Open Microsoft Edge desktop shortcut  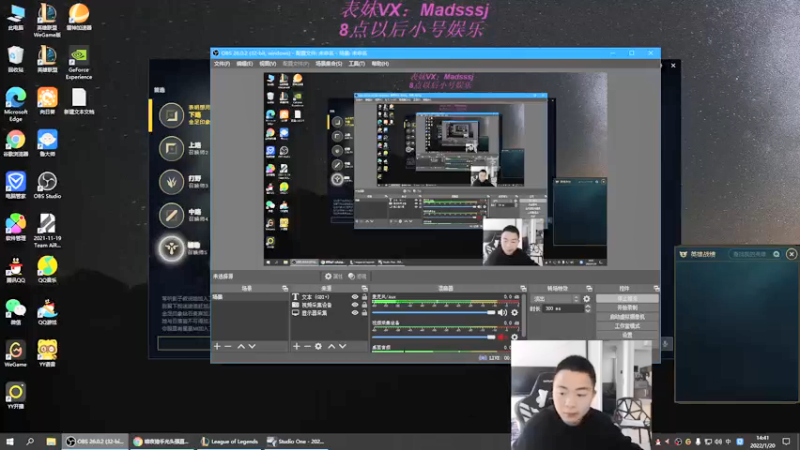coord(16,104)
